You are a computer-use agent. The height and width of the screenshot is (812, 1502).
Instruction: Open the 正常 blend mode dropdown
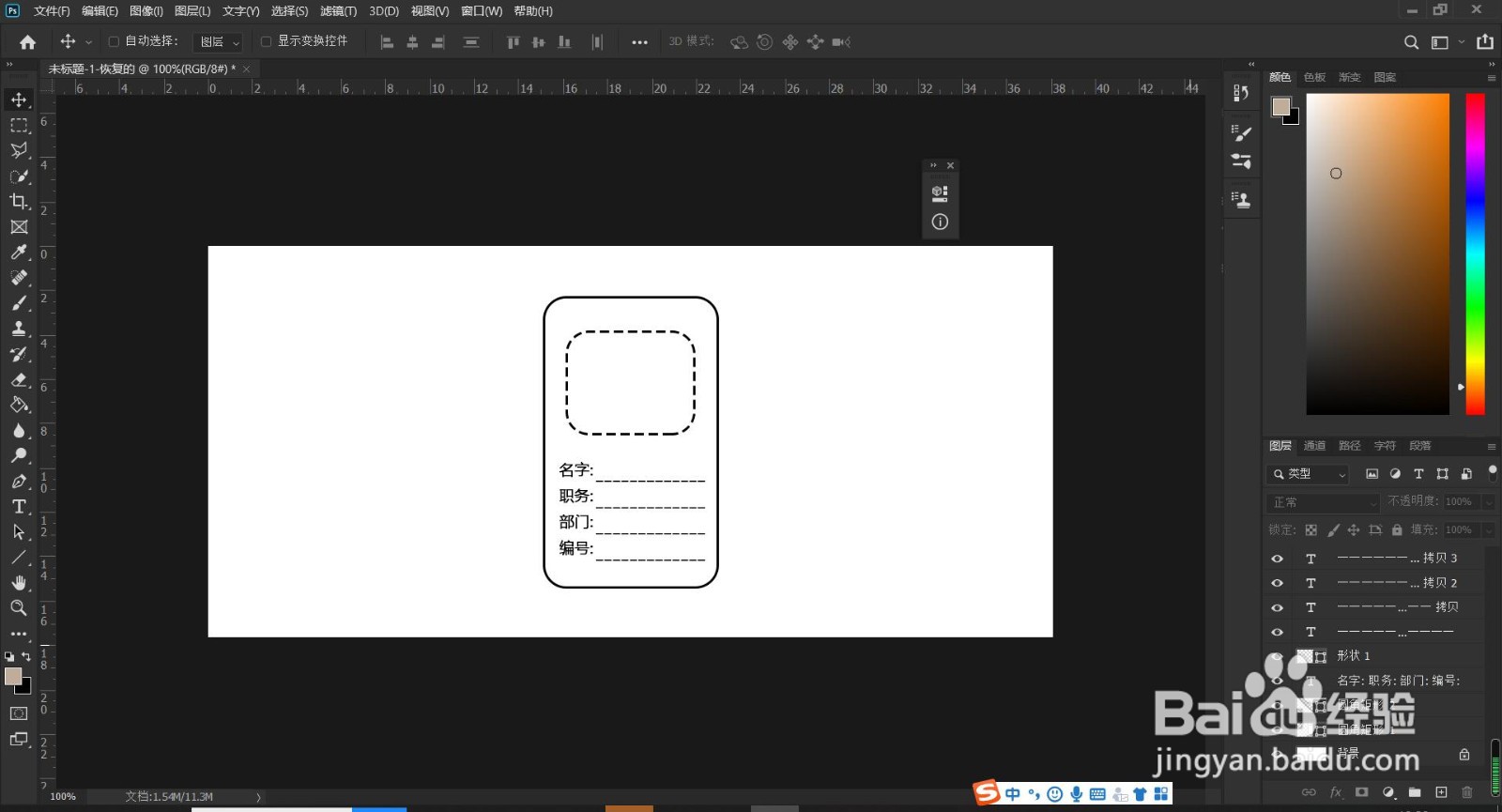click(1324, 502)
